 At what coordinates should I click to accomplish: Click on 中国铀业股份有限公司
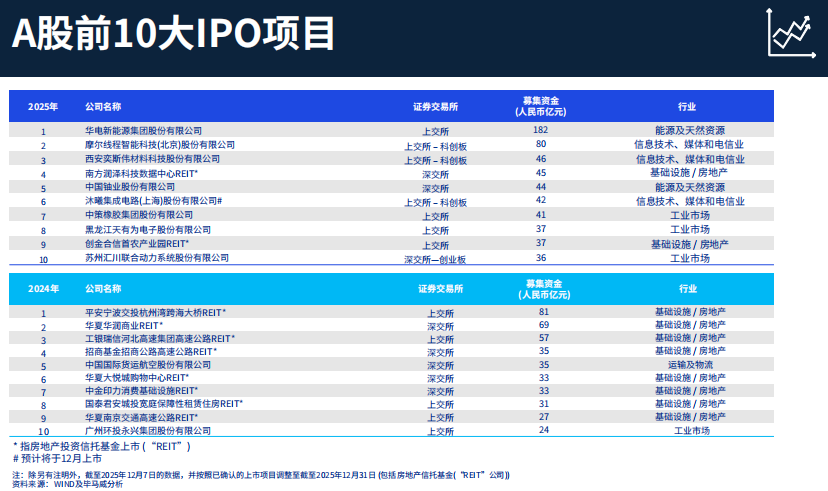130,187
